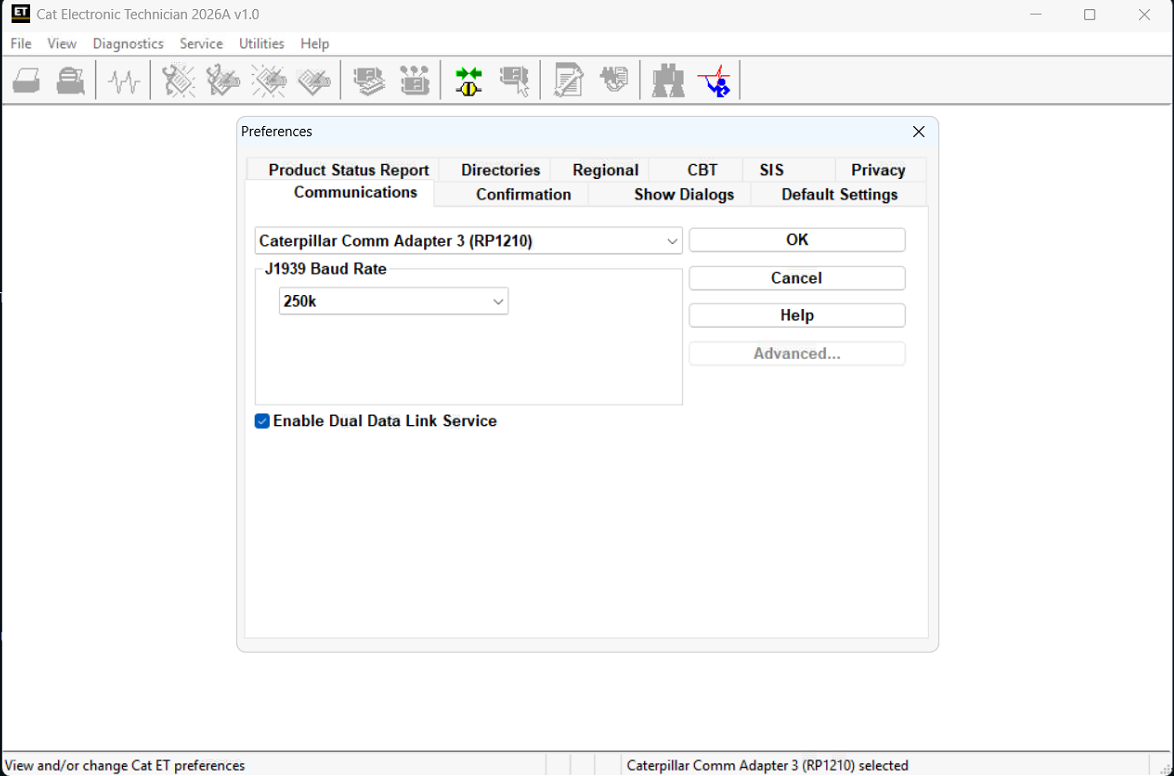Switch to the Regional tab

(x=604, y=170)
